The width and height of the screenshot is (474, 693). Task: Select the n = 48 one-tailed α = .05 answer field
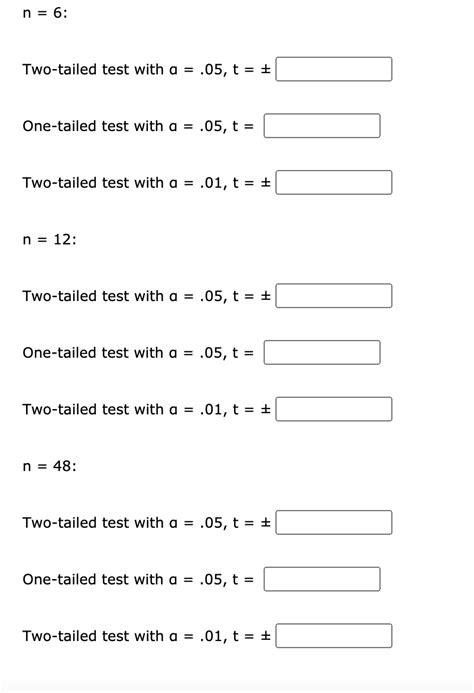322,579
